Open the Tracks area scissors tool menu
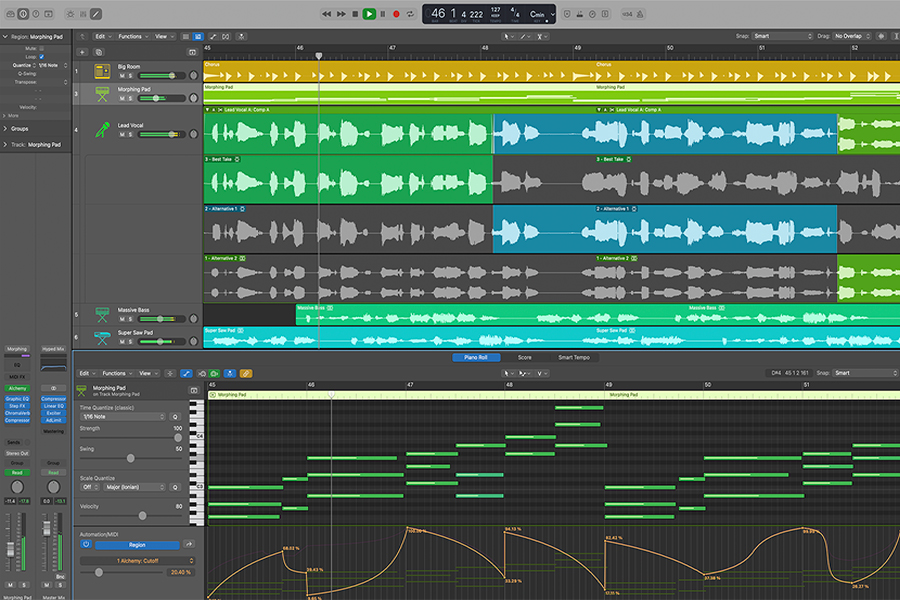The image size is (900, 600). pos(542,36)
